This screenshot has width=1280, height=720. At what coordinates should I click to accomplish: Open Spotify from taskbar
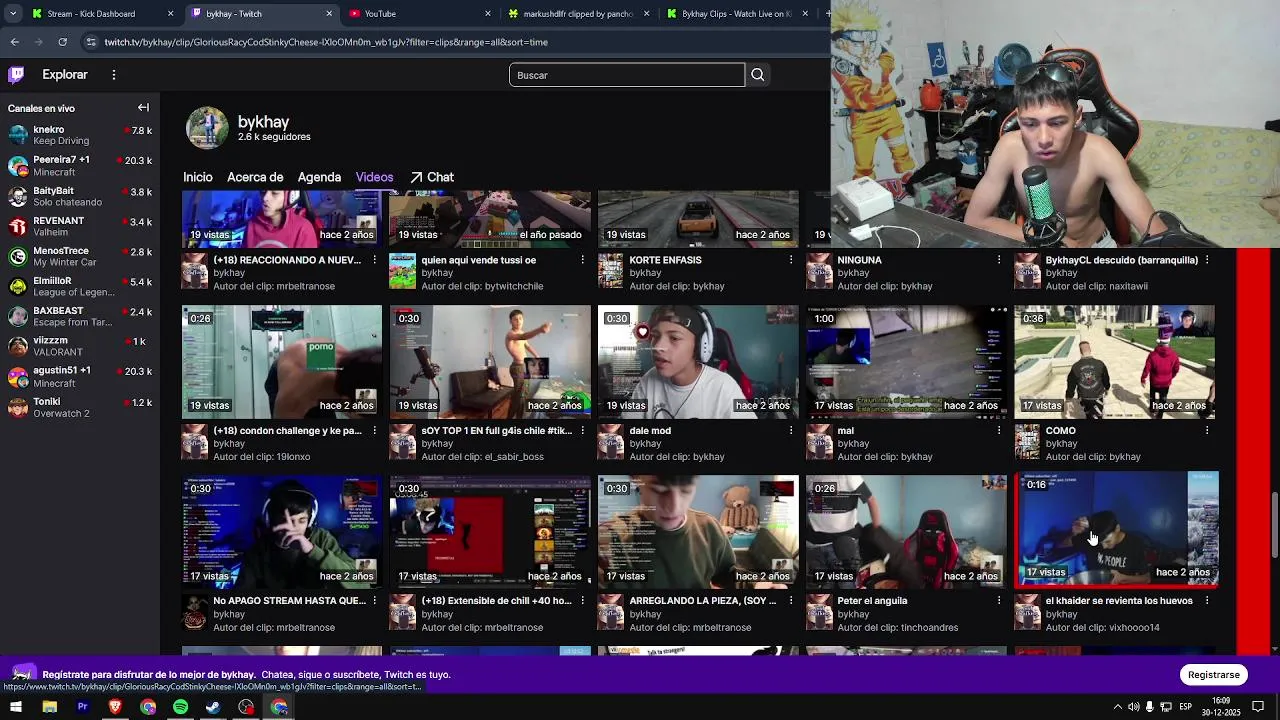coord(180,707)
